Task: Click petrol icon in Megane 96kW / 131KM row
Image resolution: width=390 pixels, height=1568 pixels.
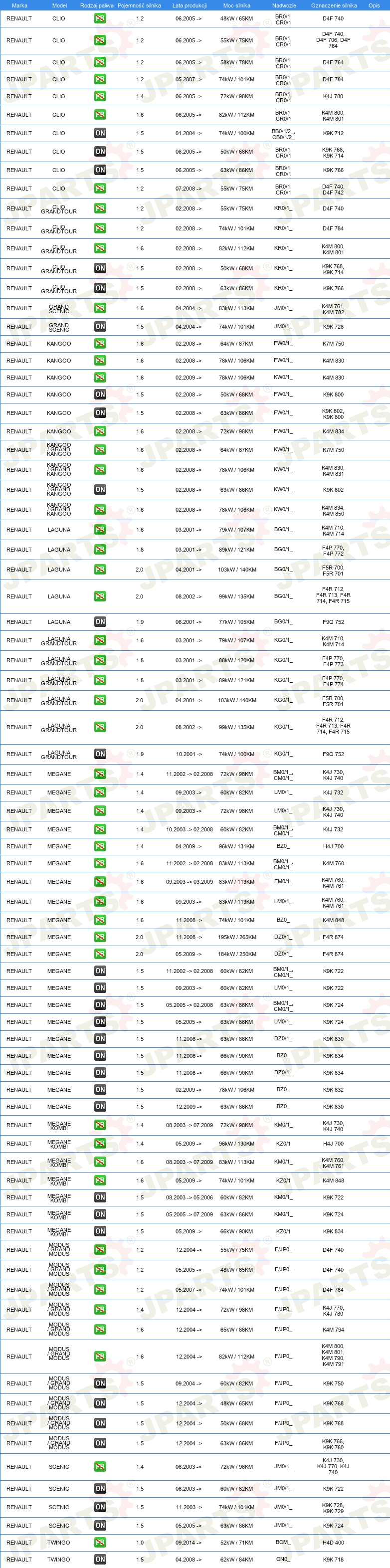Action: point(100,846)
